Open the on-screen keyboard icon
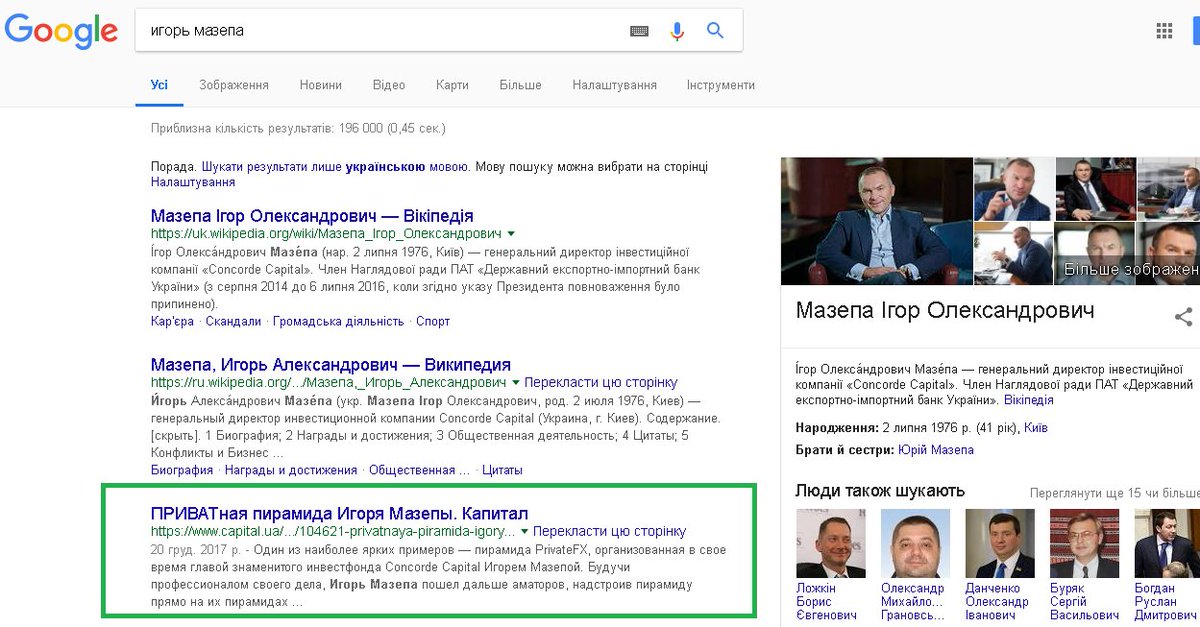The width and height of the screenshot is (1200, 627). click(639, 31)
